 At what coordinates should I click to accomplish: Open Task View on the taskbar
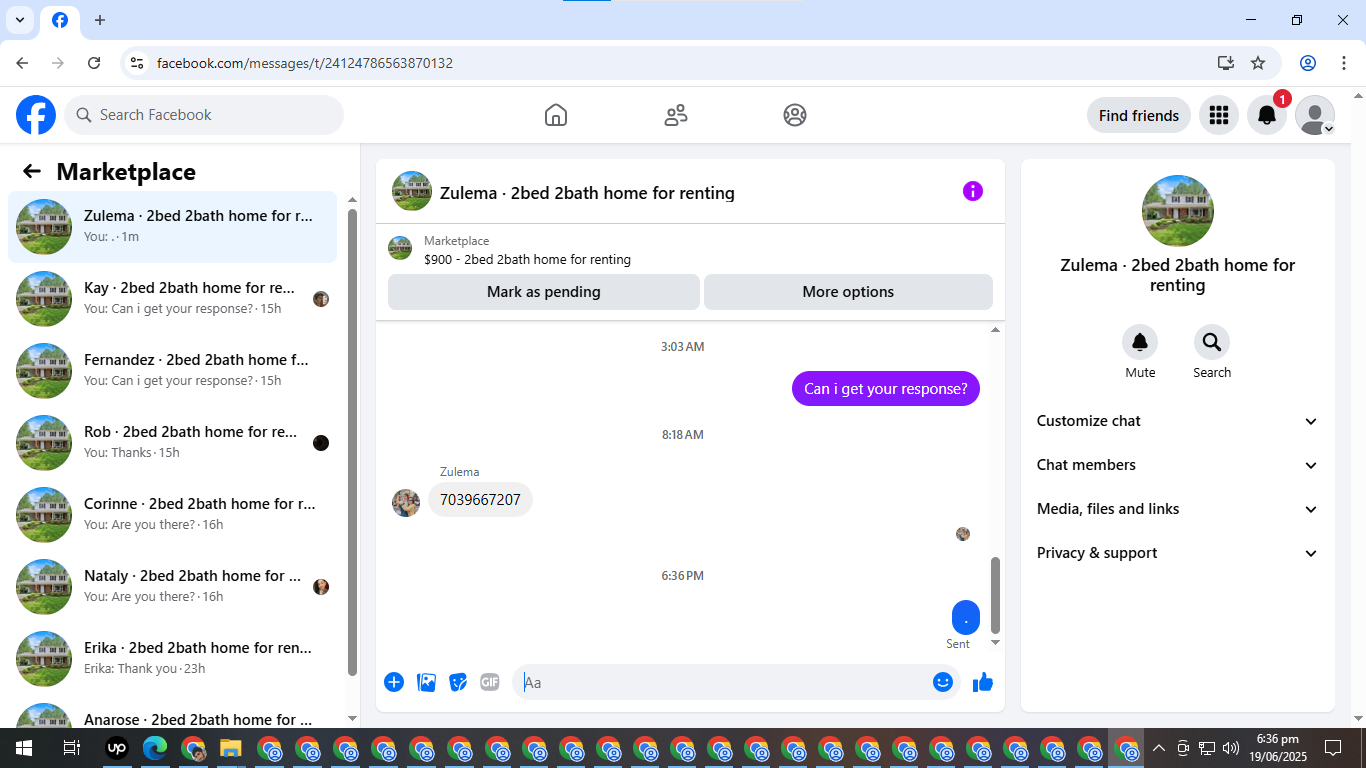coord(71,748)
